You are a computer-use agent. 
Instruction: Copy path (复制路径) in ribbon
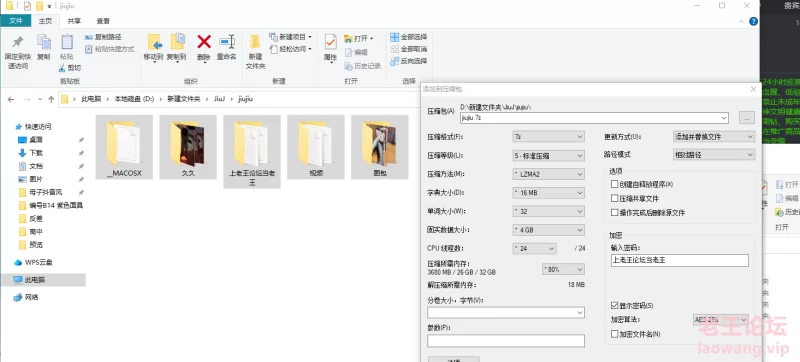pyautogui.click(x=103, y=37)
